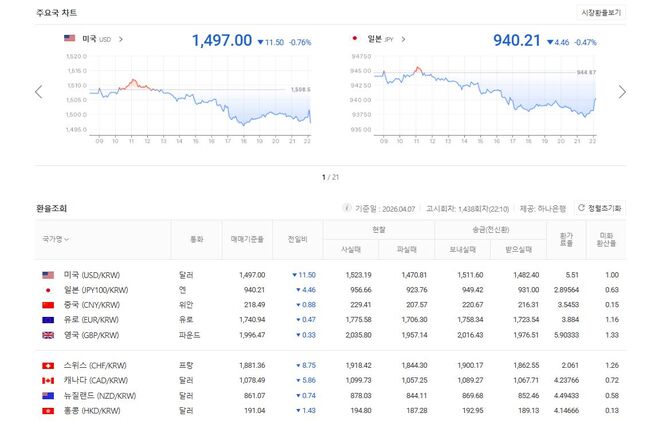Click the Japan flag icon in the chart header

pyautogui.click(x=354, y=39)
